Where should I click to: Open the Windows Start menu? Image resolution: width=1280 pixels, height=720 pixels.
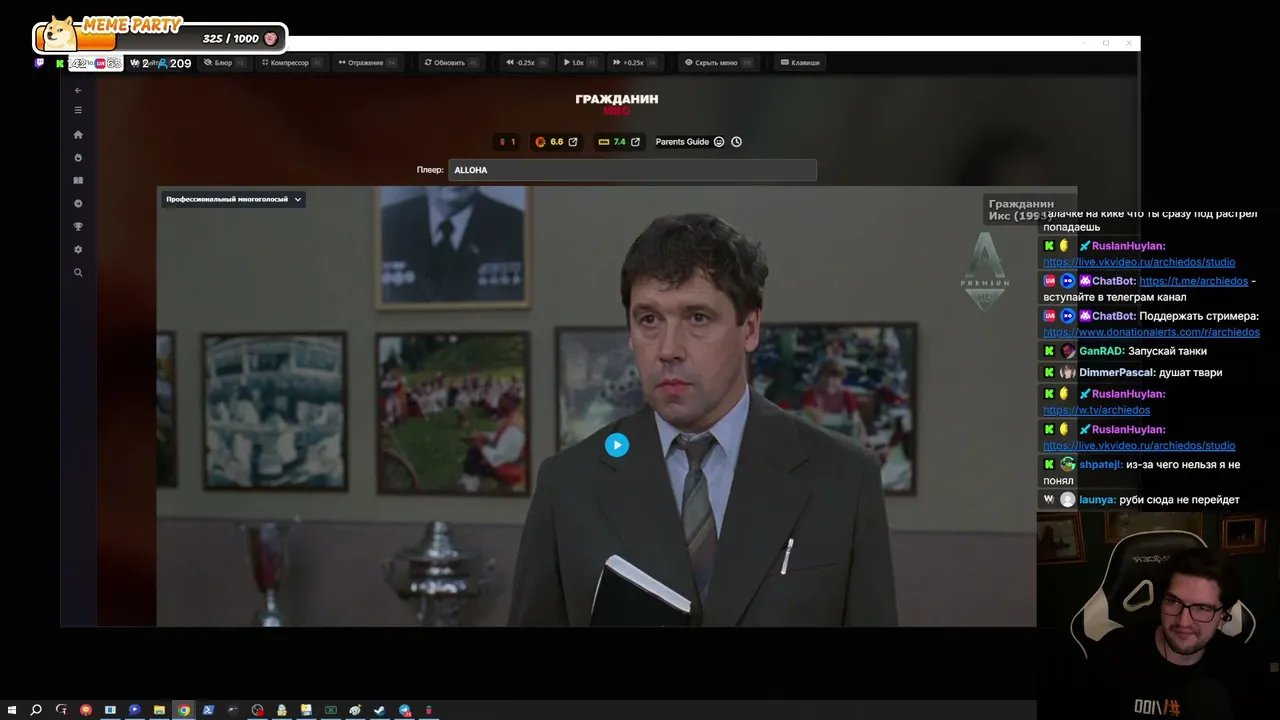pos(12,710)
